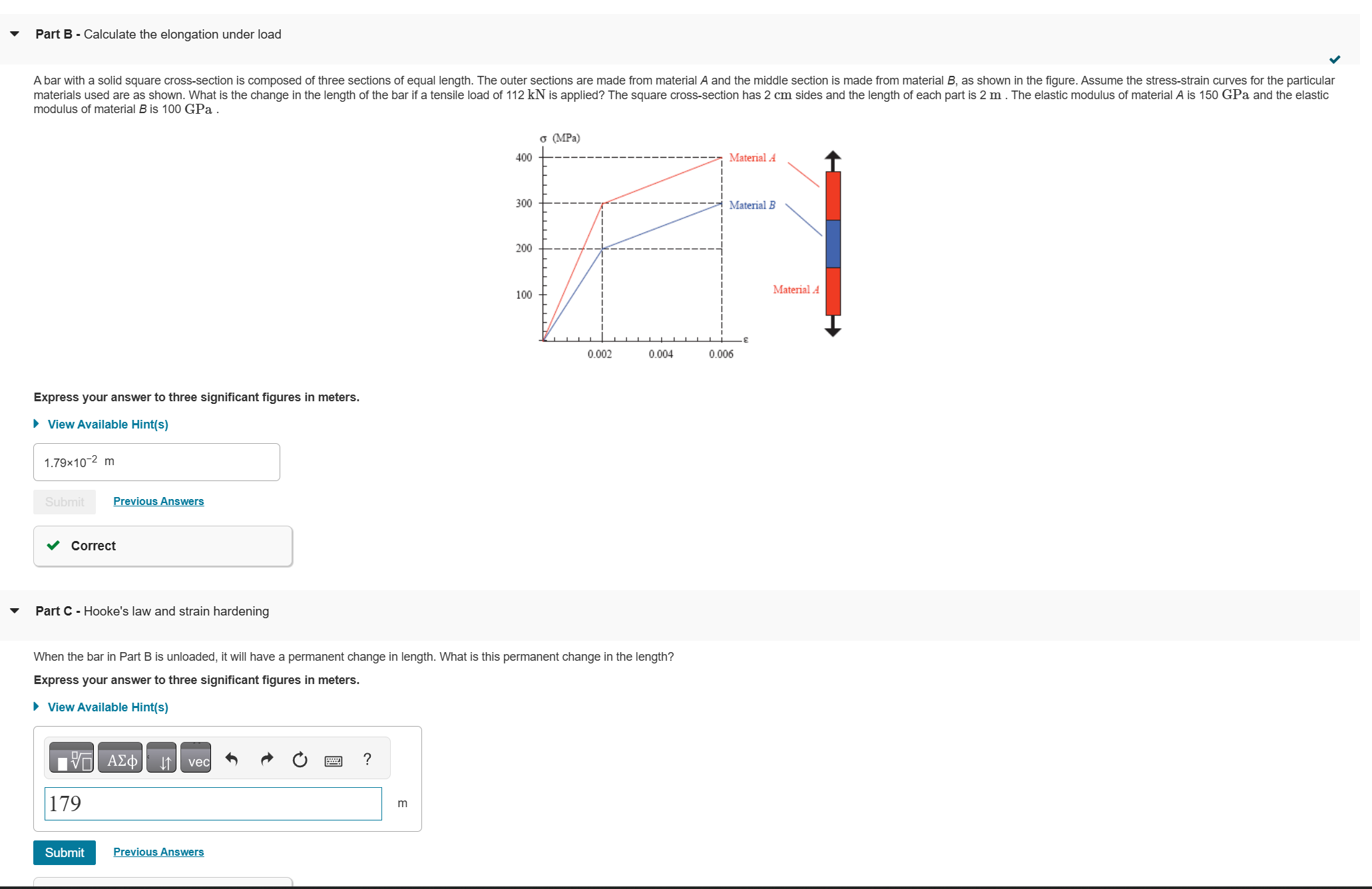Undo the last equation edit

[x=231, y=759]
